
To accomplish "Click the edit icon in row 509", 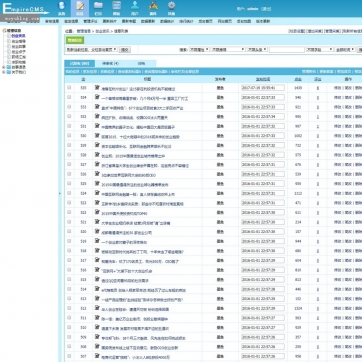I will click(x=97, y=337).
